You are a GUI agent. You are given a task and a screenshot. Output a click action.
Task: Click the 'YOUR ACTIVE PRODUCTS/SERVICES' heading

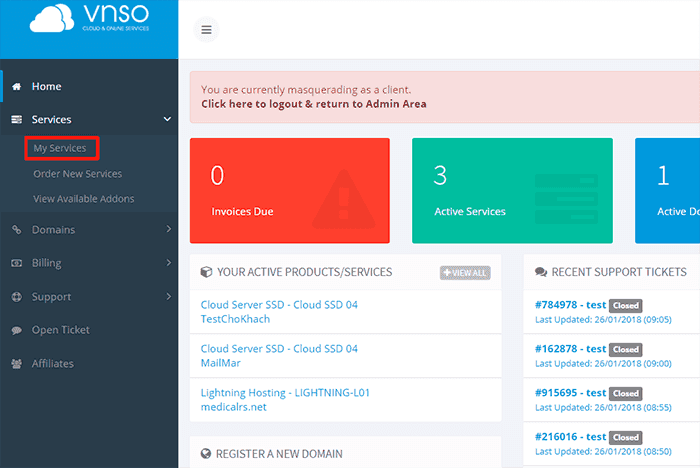[x=304, y=272]
